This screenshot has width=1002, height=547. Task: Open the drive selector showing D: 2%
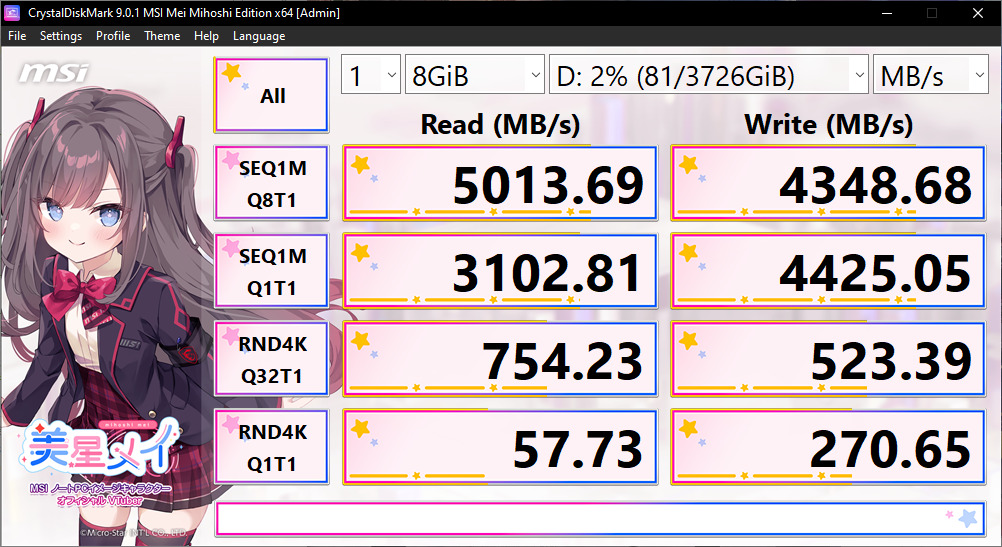pyautogui.click(x=709, y=75)
